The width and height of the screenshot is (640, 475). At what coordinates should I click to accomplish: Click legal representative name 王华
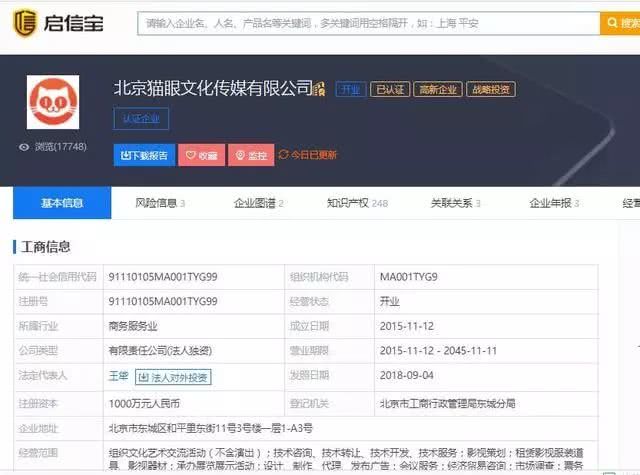[x=118, y=376]
